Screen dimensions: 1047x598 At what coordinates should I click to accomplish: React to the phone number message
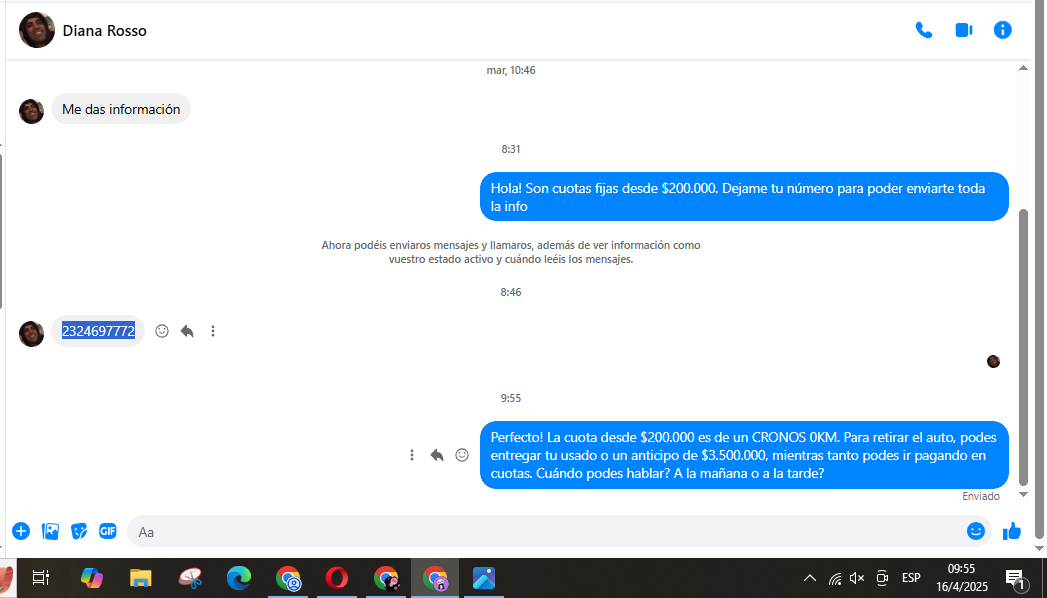(x=162, y=331)
